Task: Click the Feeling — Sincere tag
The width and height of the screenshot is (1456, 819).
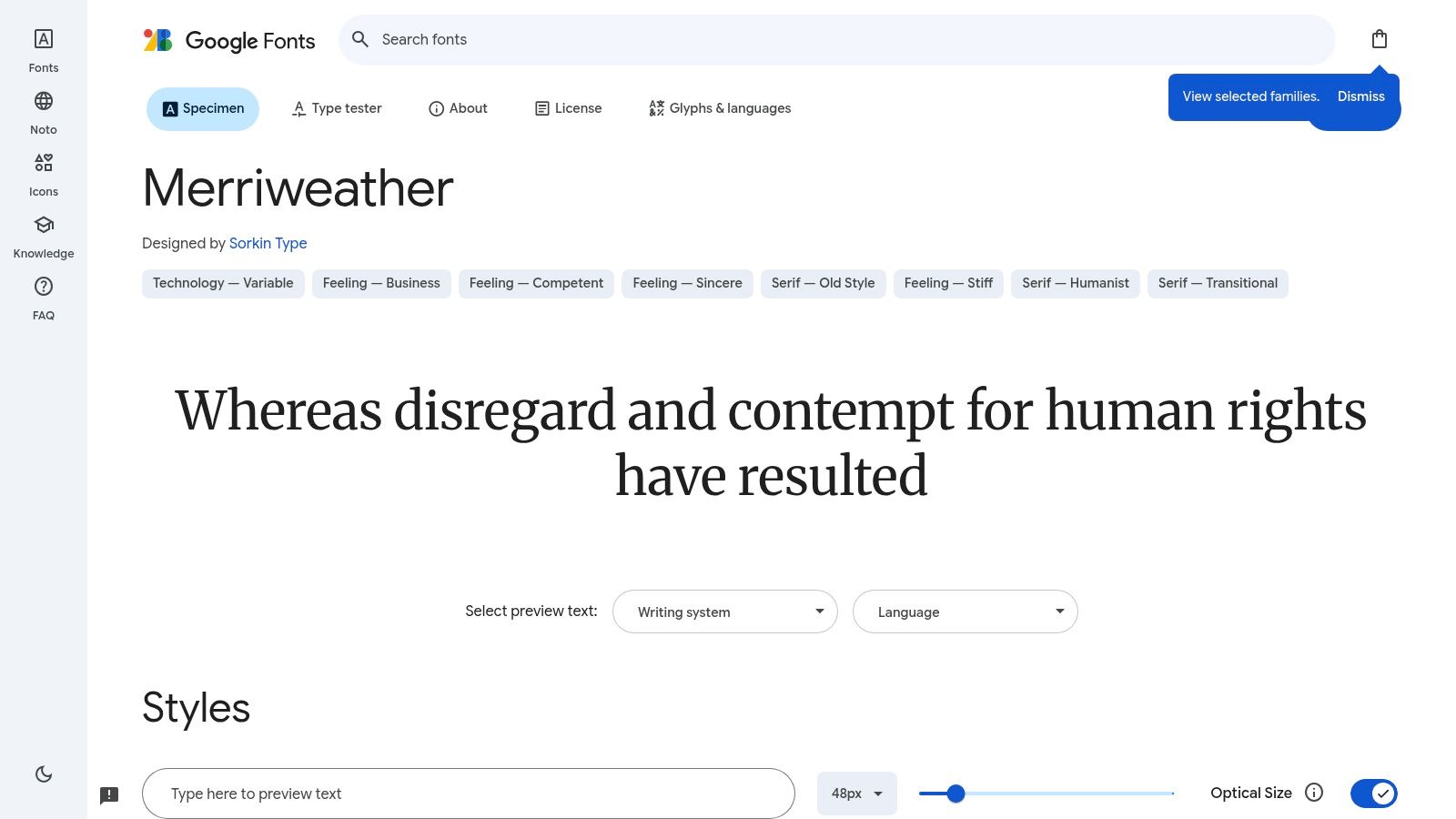Action: click(688, 283)
